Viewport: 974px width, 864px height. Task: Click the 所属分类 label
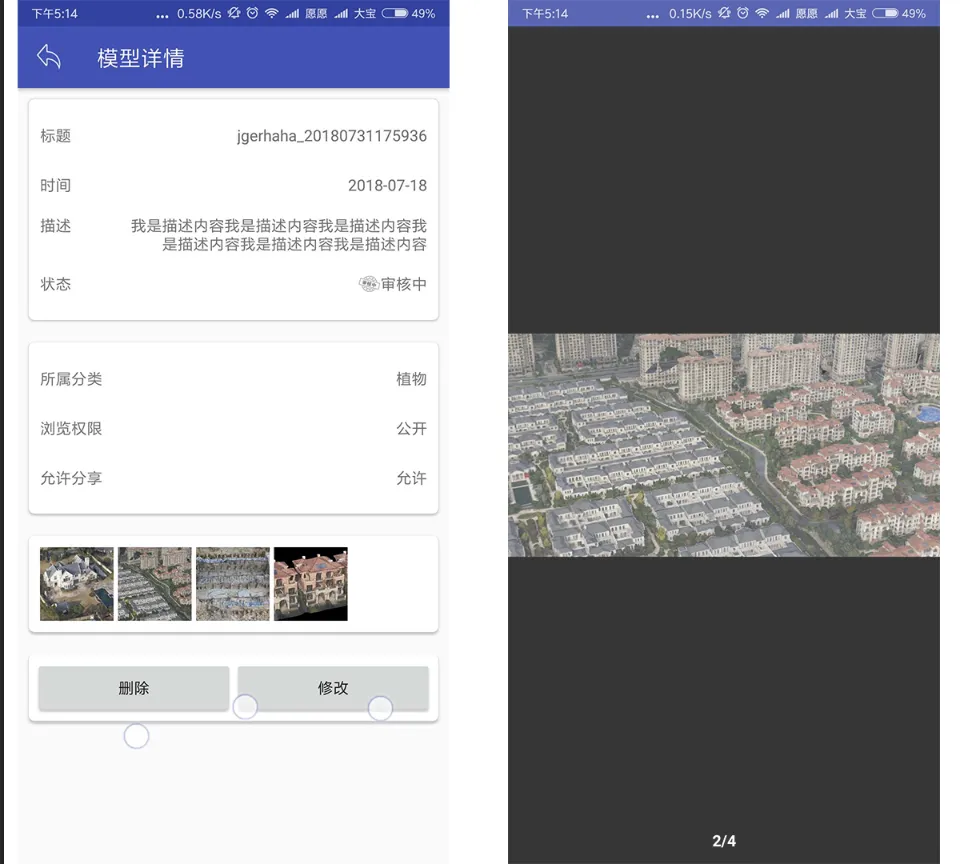tap(71, 379)
